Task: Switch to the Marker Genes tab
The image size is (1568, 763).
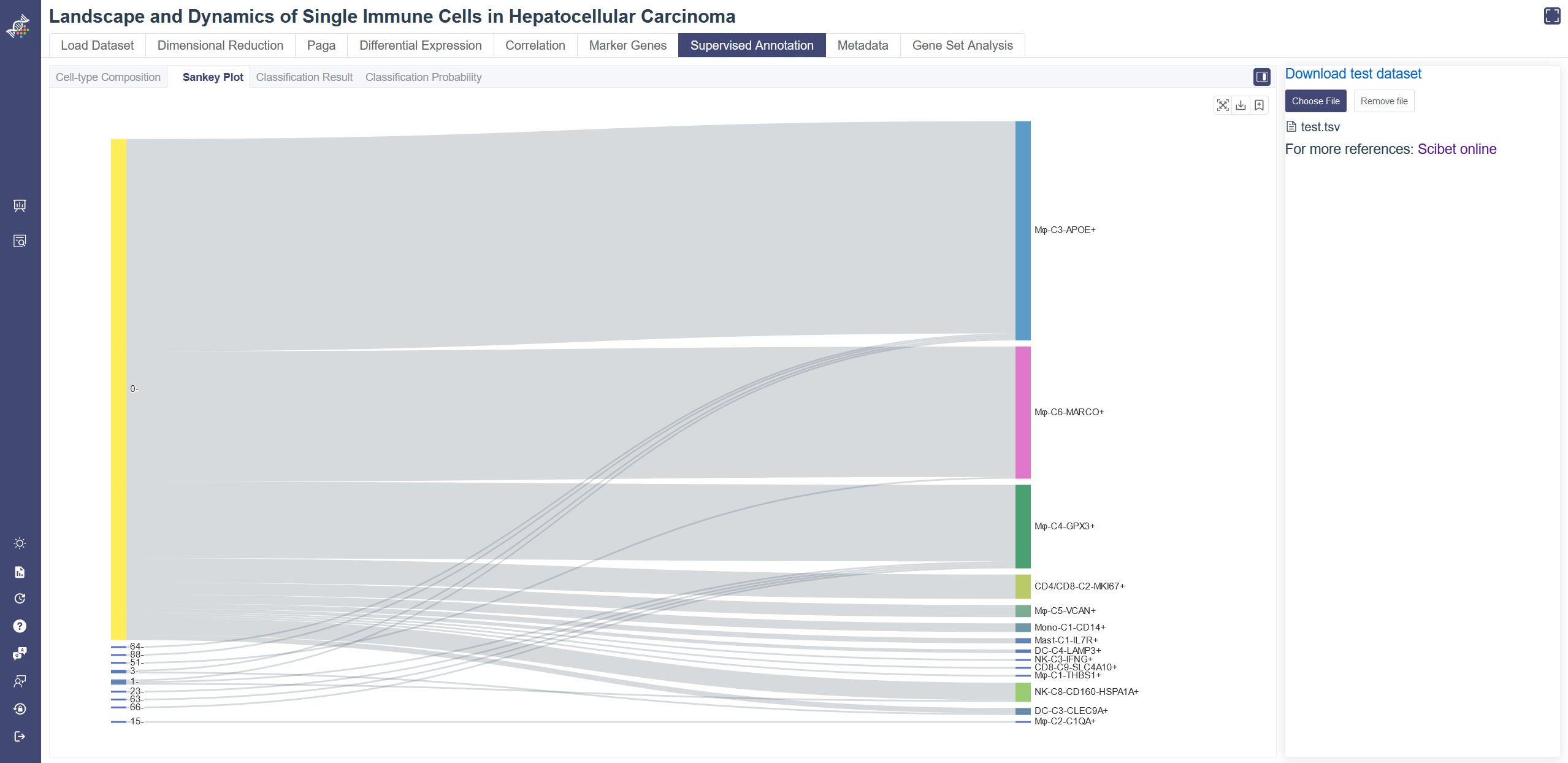Action: click(627, 45)
